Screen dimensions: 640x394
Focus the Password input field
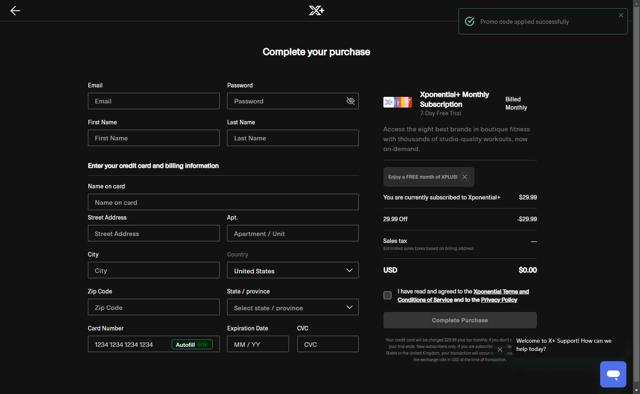(293, 101)
